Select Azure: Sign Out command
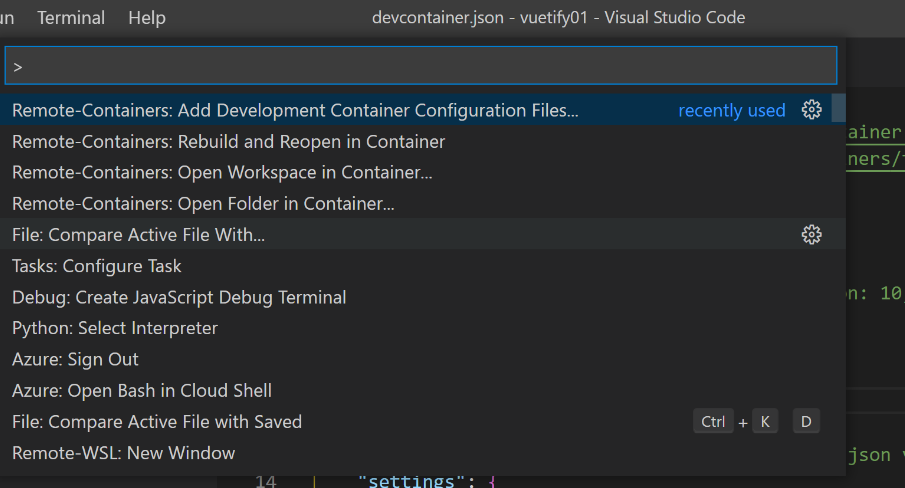905x488 pixels. (75, 359)
